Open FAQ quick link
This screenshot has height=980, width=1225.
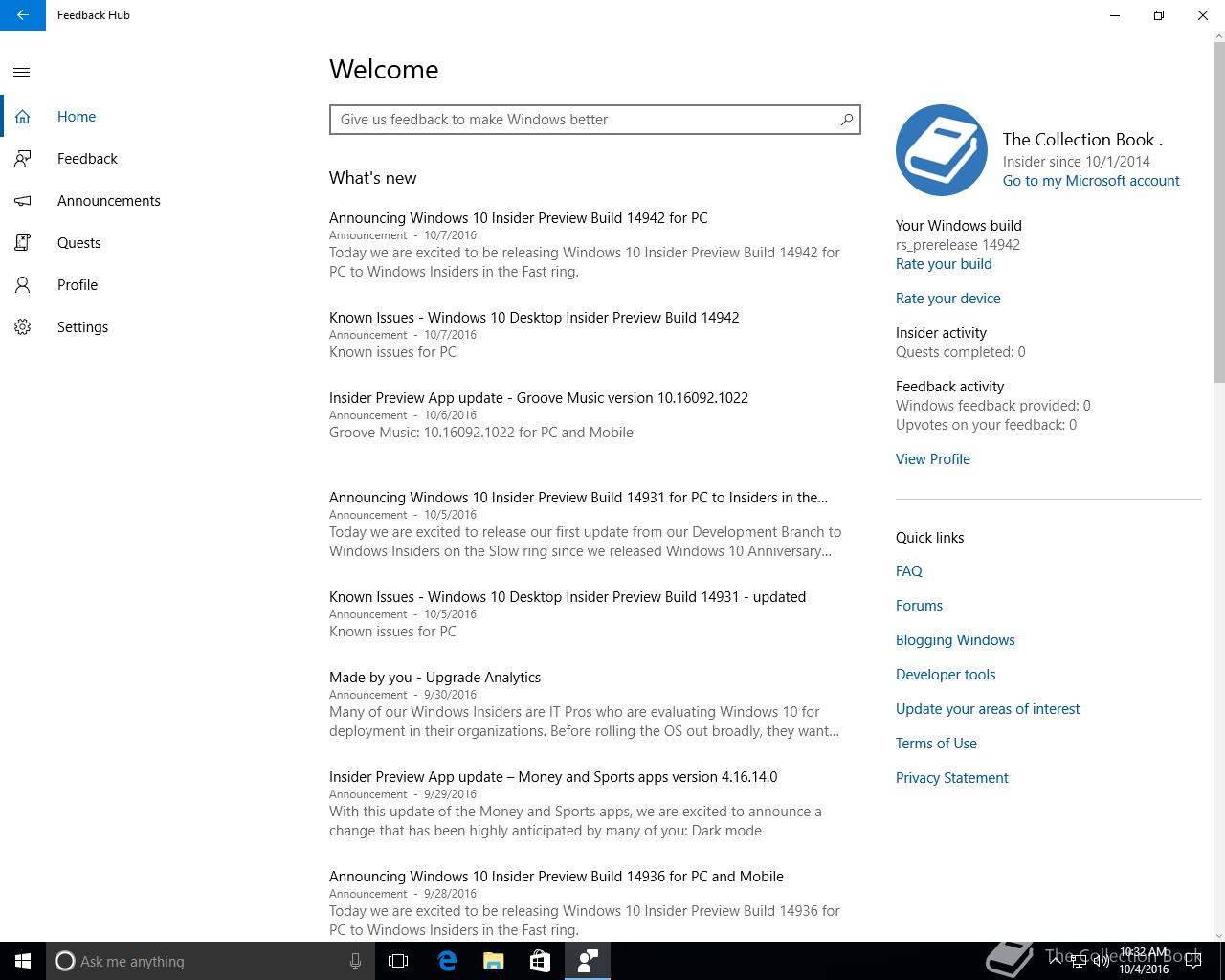point(909,571)
